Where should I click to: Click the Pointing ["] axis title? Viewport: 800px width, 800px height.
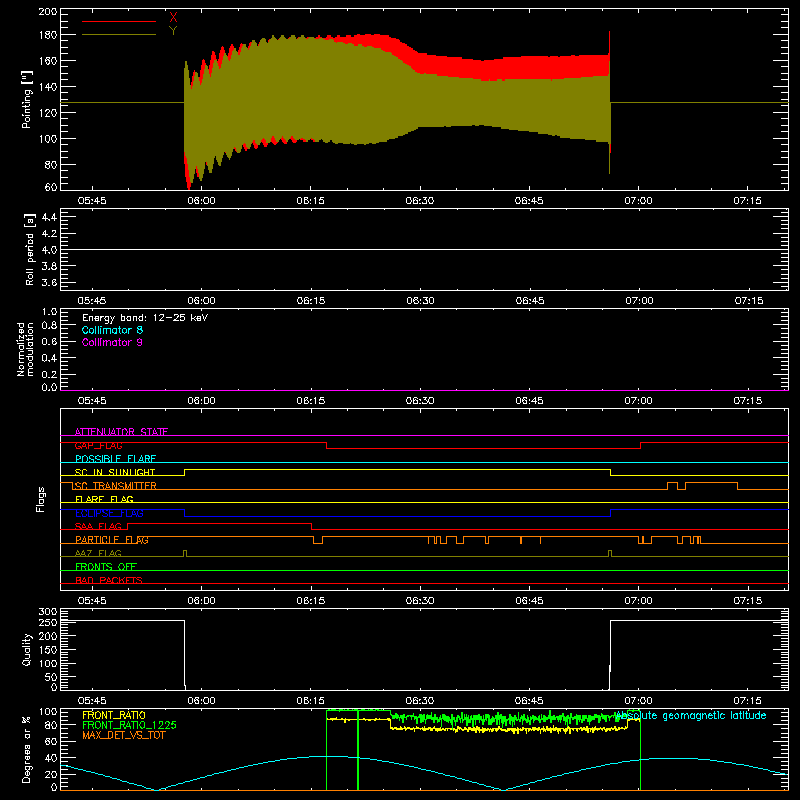click(x=27, y=99)
